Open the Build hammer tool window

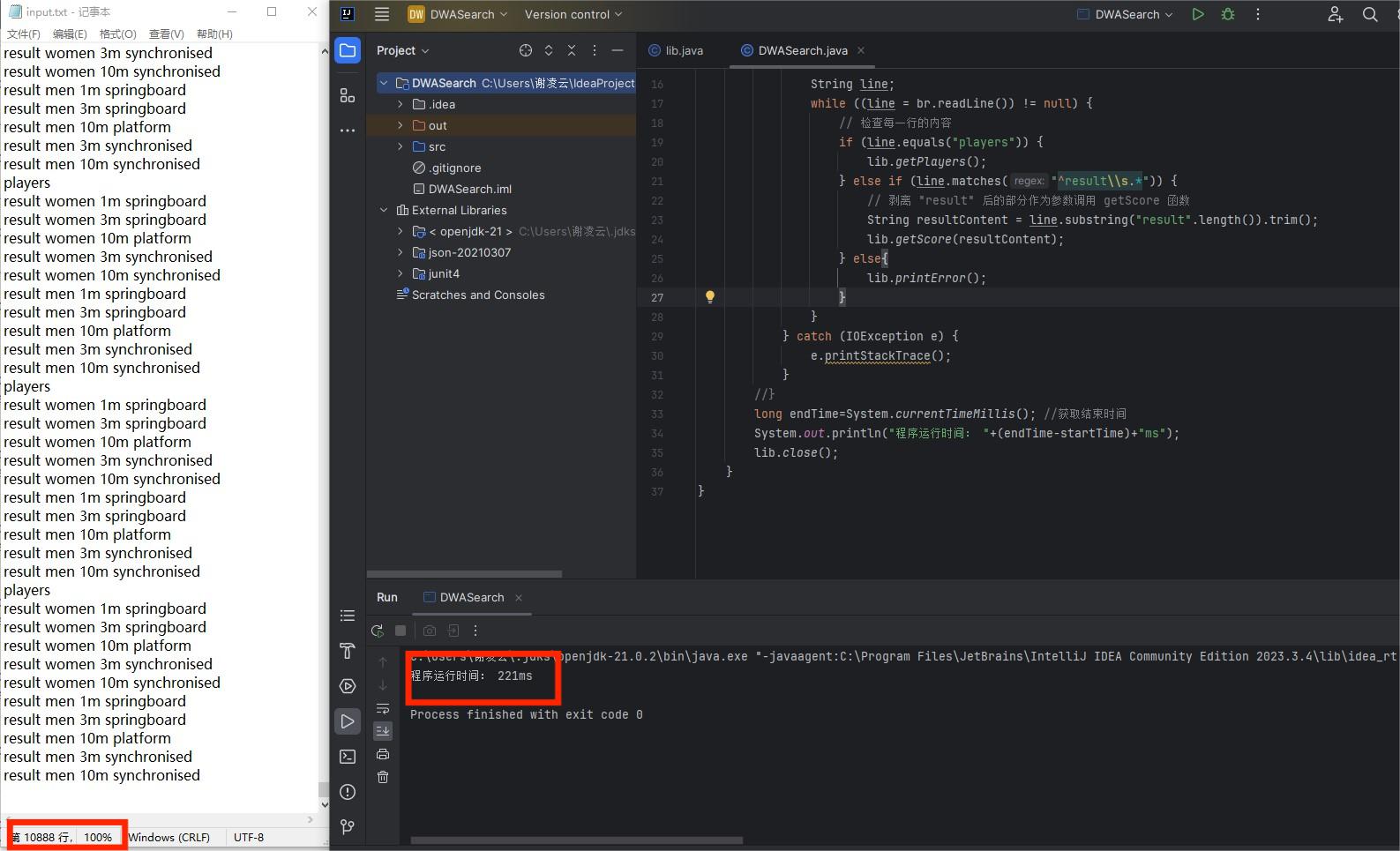pos(348,651)
